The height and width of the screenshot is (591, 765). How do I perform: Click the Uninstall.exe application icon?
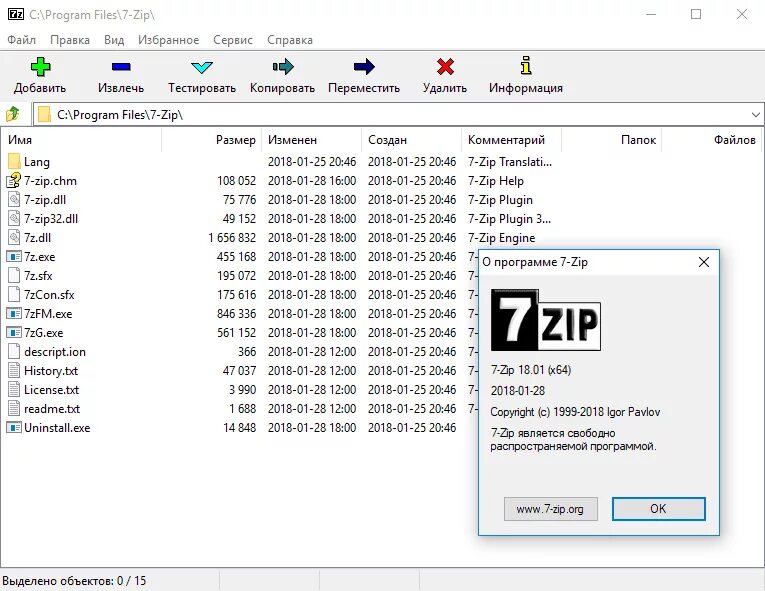coord(14,428)
